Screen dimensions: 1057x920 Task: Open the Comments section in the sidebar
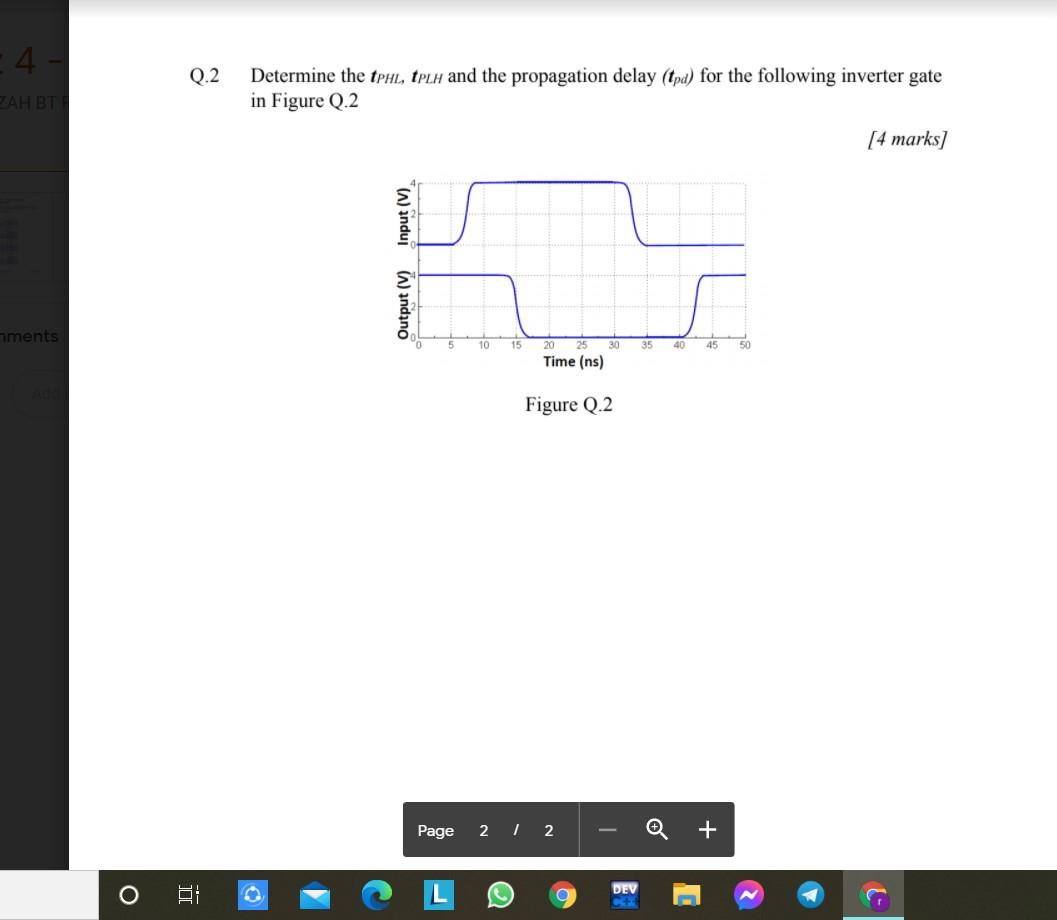(30, 336)
